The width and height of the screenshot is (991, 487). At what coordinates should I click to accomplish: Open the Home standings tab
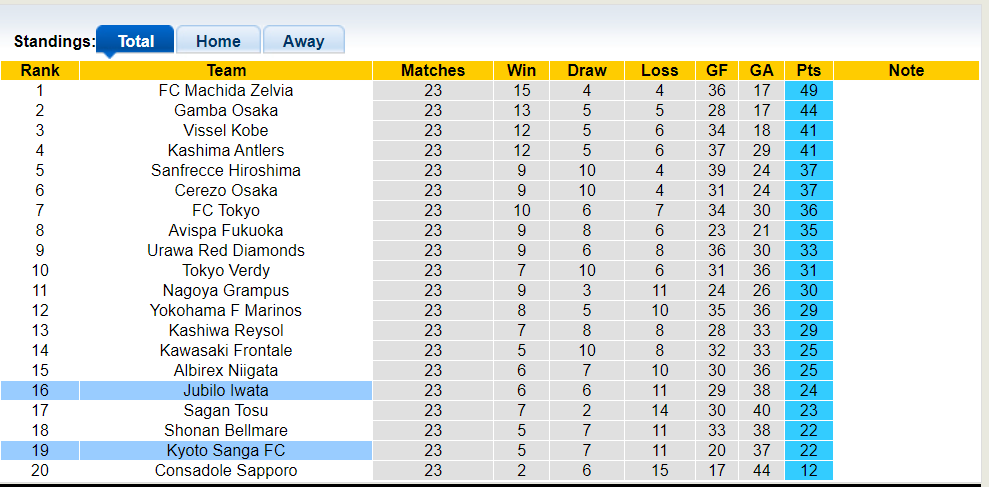(x=218, y=41)
